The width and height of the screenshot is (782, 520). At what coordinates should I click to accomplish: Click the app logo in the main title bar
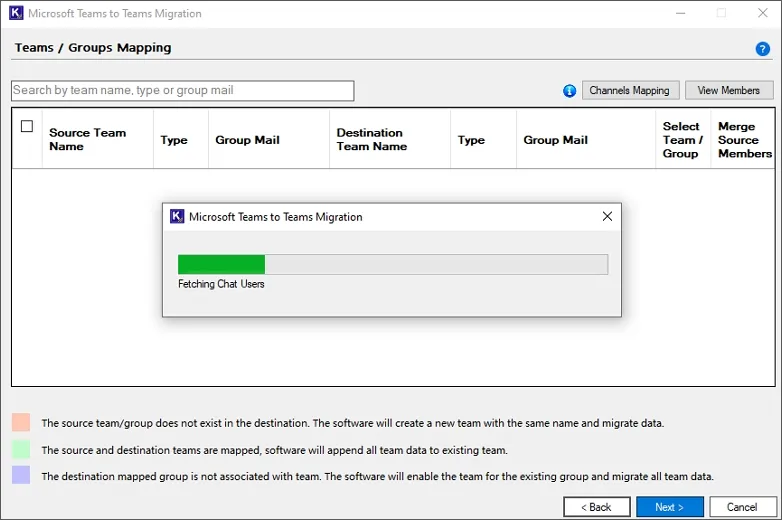click(16, 13)
